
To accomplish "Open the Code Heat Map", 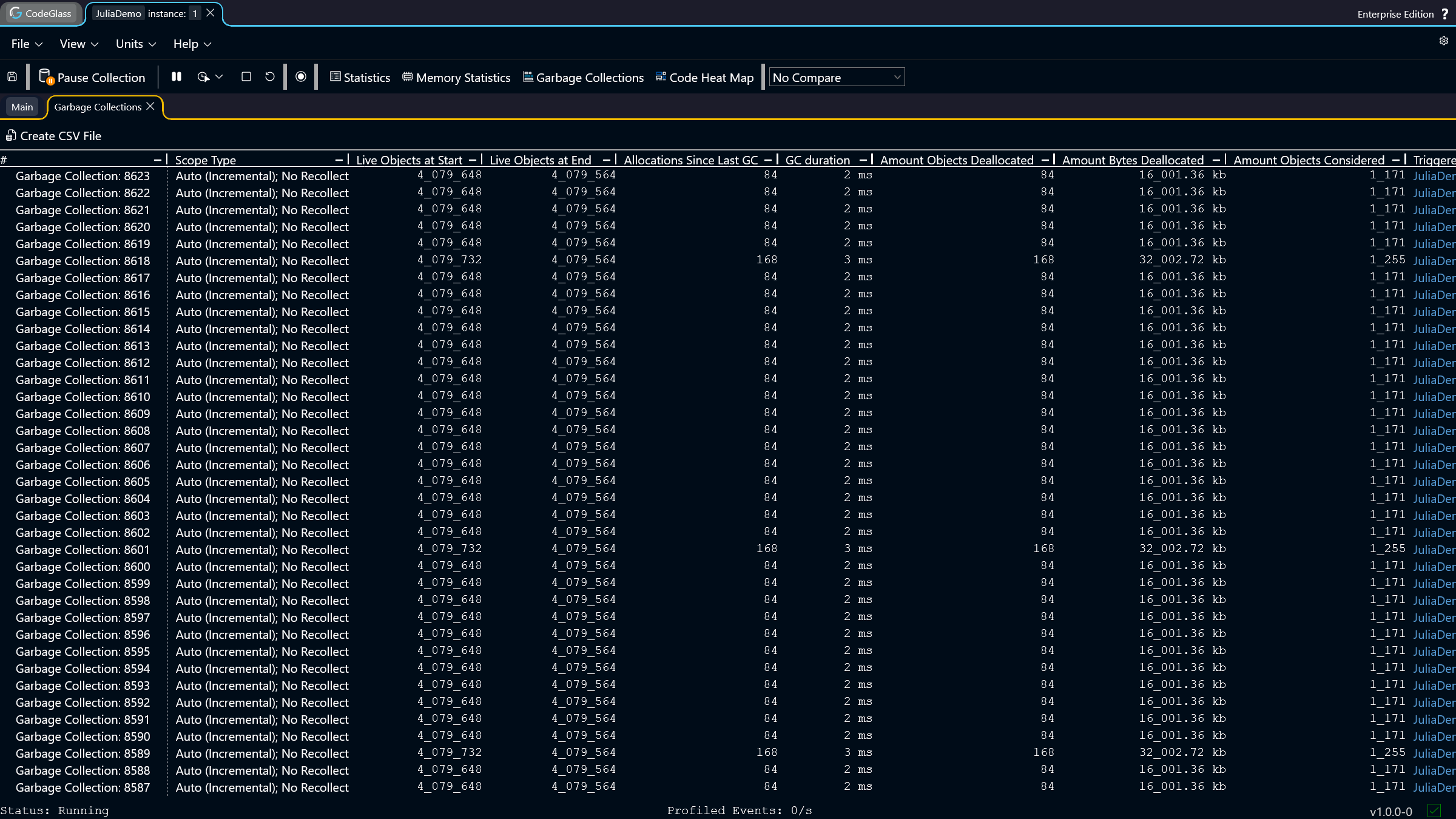I will tap(704, 78).
